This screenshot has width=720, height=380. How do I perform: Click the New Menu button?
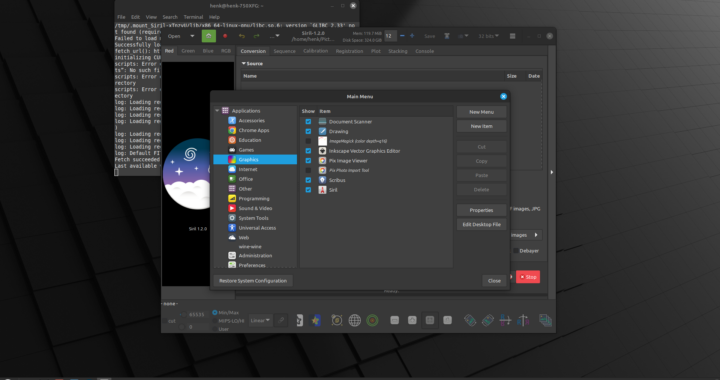click(481, 112)
